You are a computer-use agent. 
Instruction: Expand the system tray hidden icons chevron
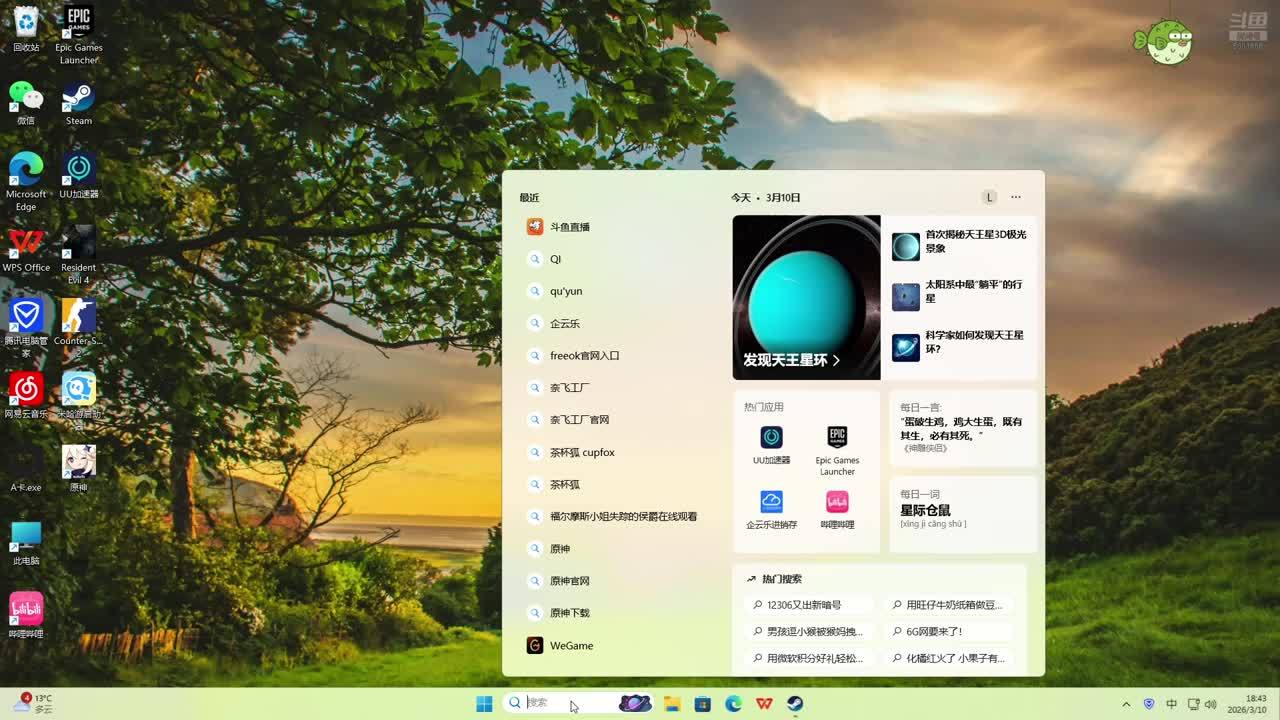pyautogui.click(x=1126, y=704)
